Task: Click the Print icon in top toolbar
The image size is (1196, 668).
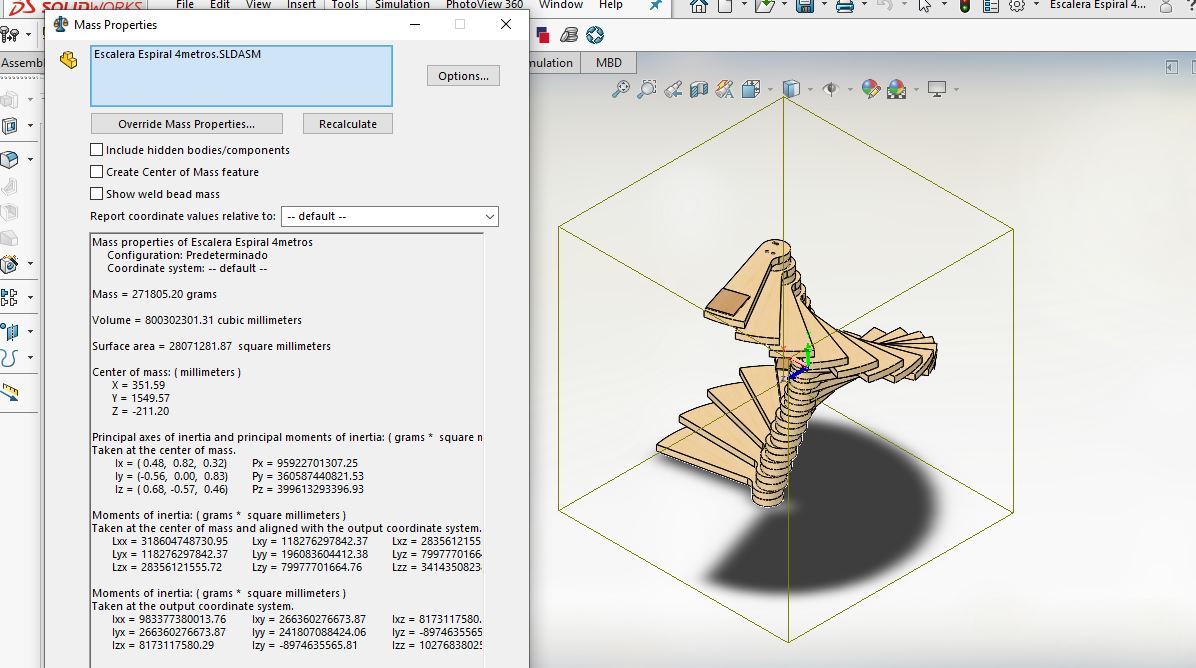Action: (844, 6)
